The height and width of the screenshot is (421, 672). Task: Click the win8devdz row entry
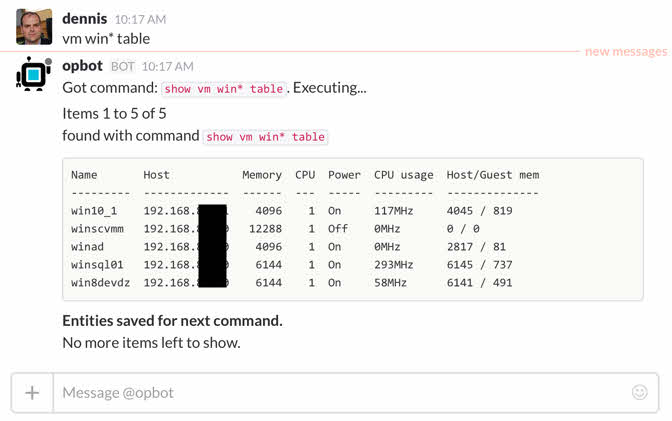(x=291, y=283)
